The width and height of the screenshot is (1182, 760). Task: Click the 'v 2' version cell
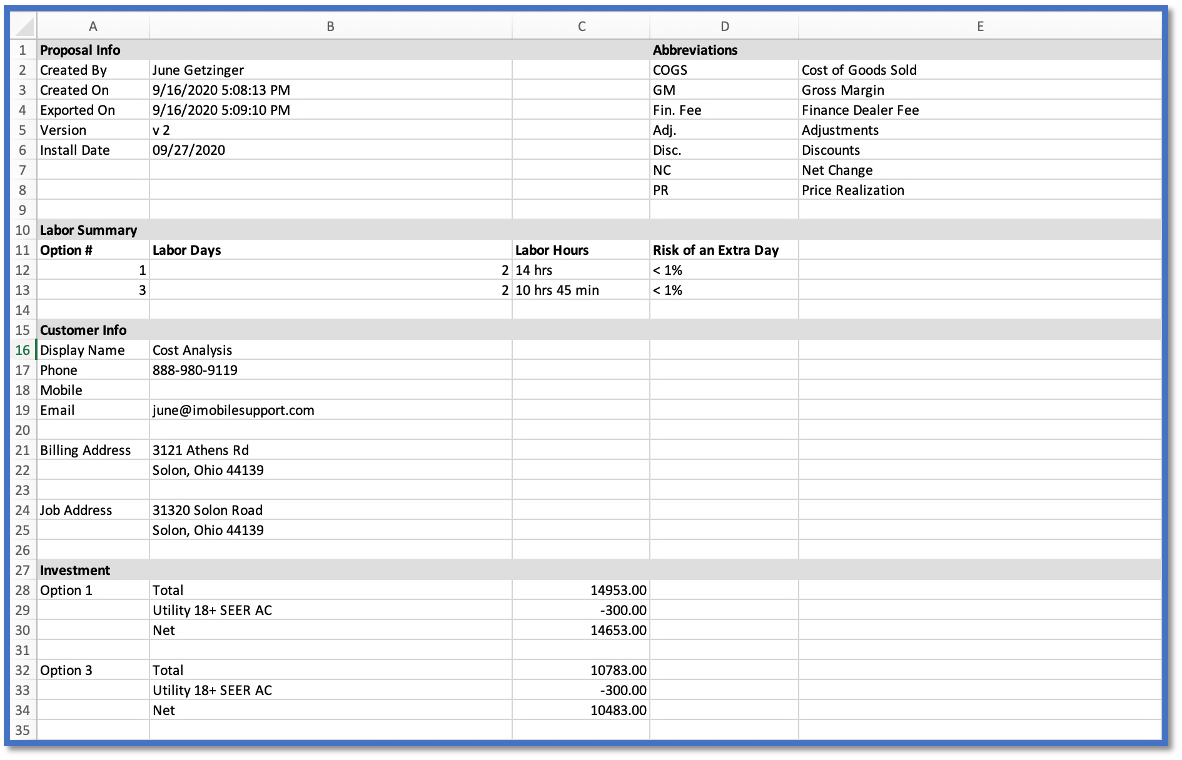pos(330,130)
